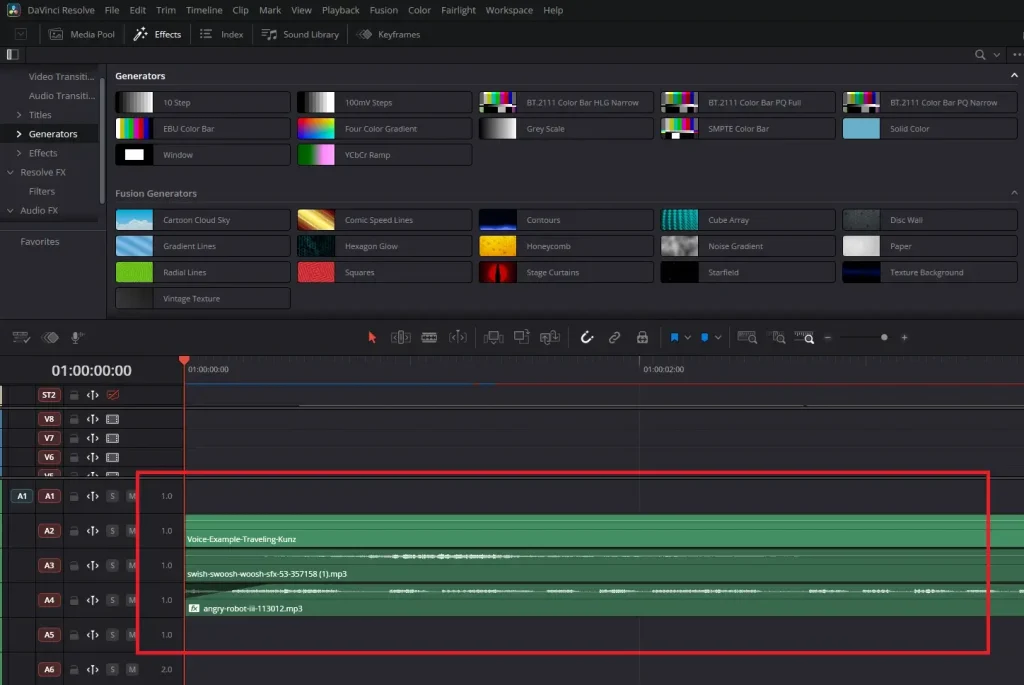
Task: Disable video track V6 filmstrip icon
Action: tap(112, 458)
